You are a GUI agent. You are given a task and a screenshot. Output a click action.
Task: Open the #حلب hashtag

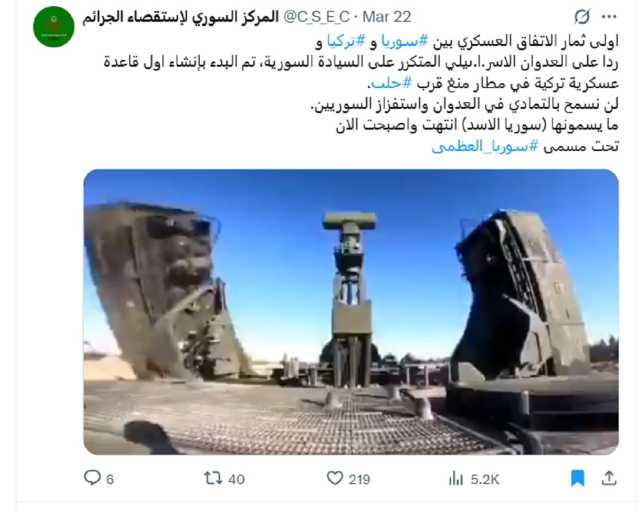point(390,83)
